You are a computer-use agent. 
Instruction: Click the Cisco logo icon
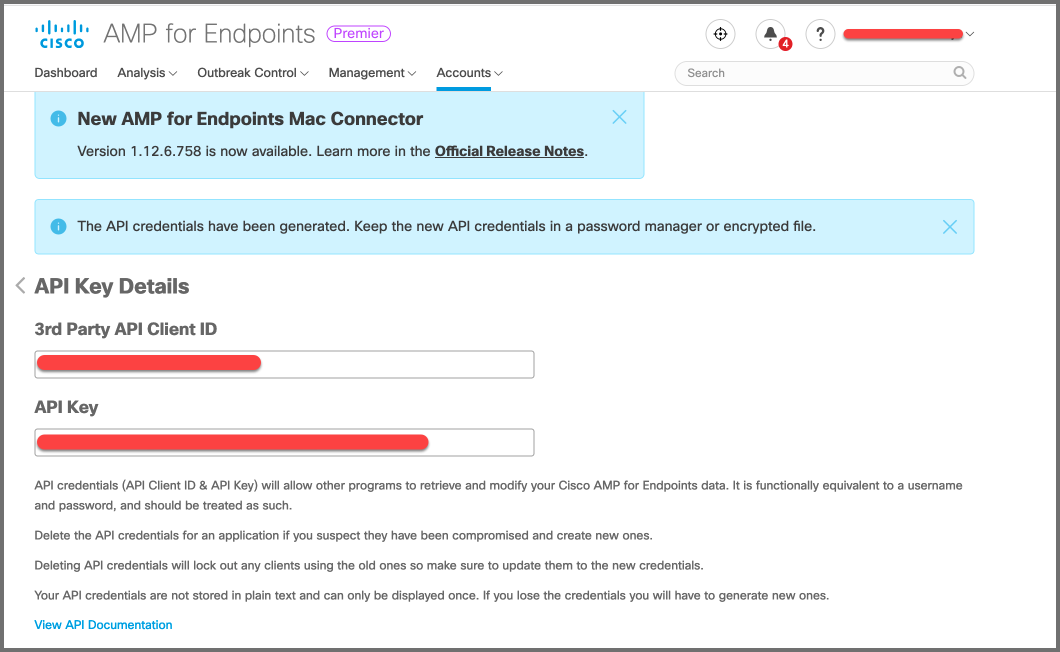[x=60, y=34]
